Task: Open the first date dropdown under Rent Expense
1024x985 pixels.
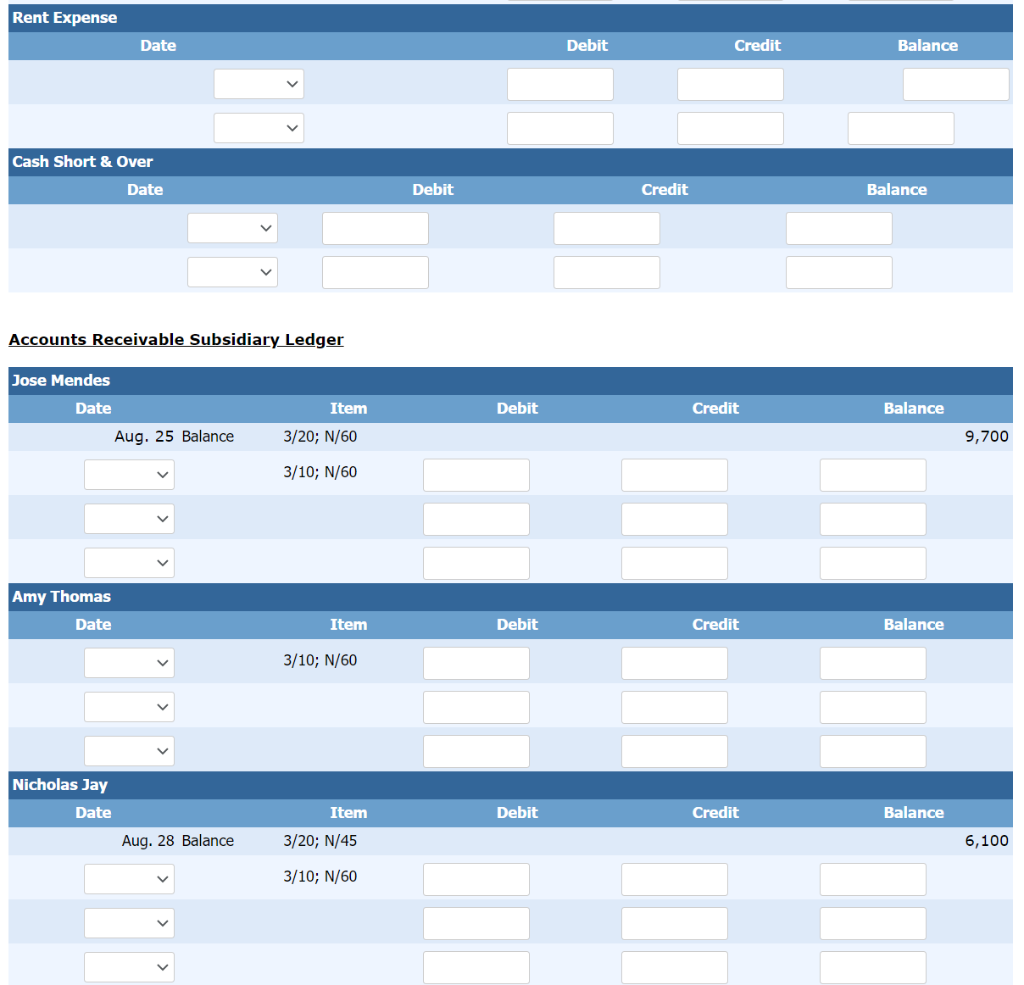Action: [x=258, y=84]
